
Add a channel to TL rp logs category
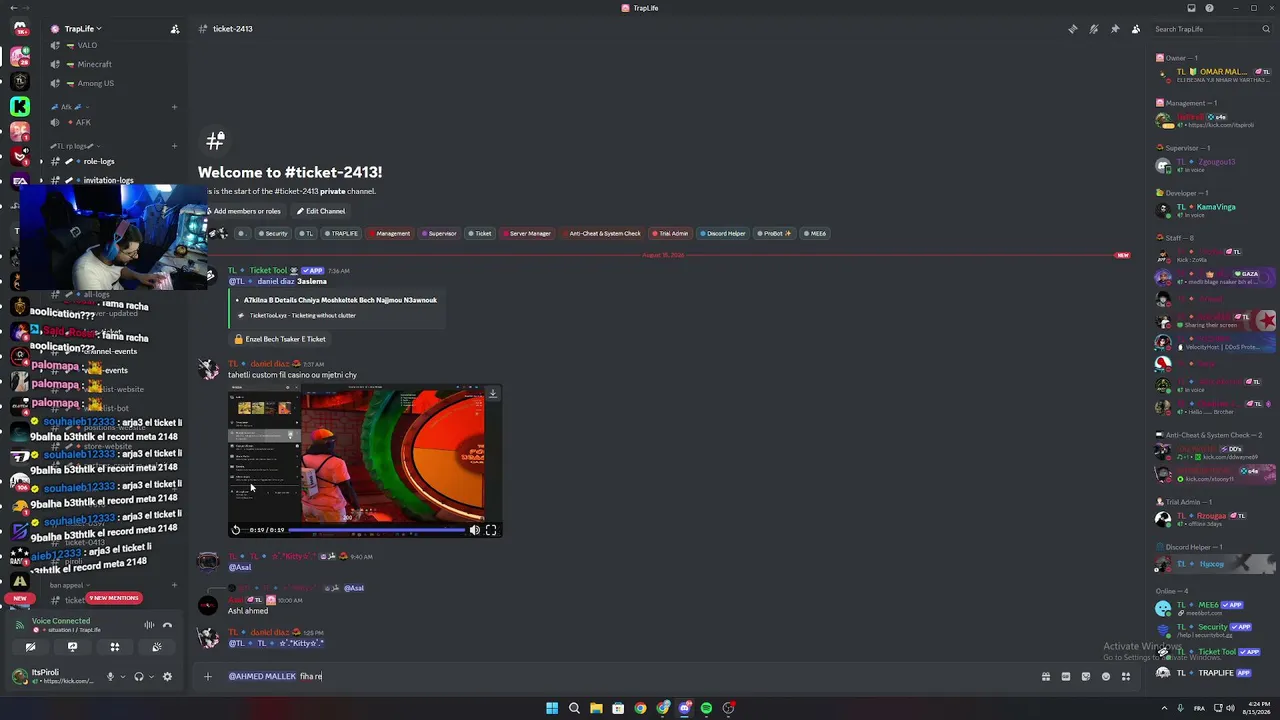[175, 146]
